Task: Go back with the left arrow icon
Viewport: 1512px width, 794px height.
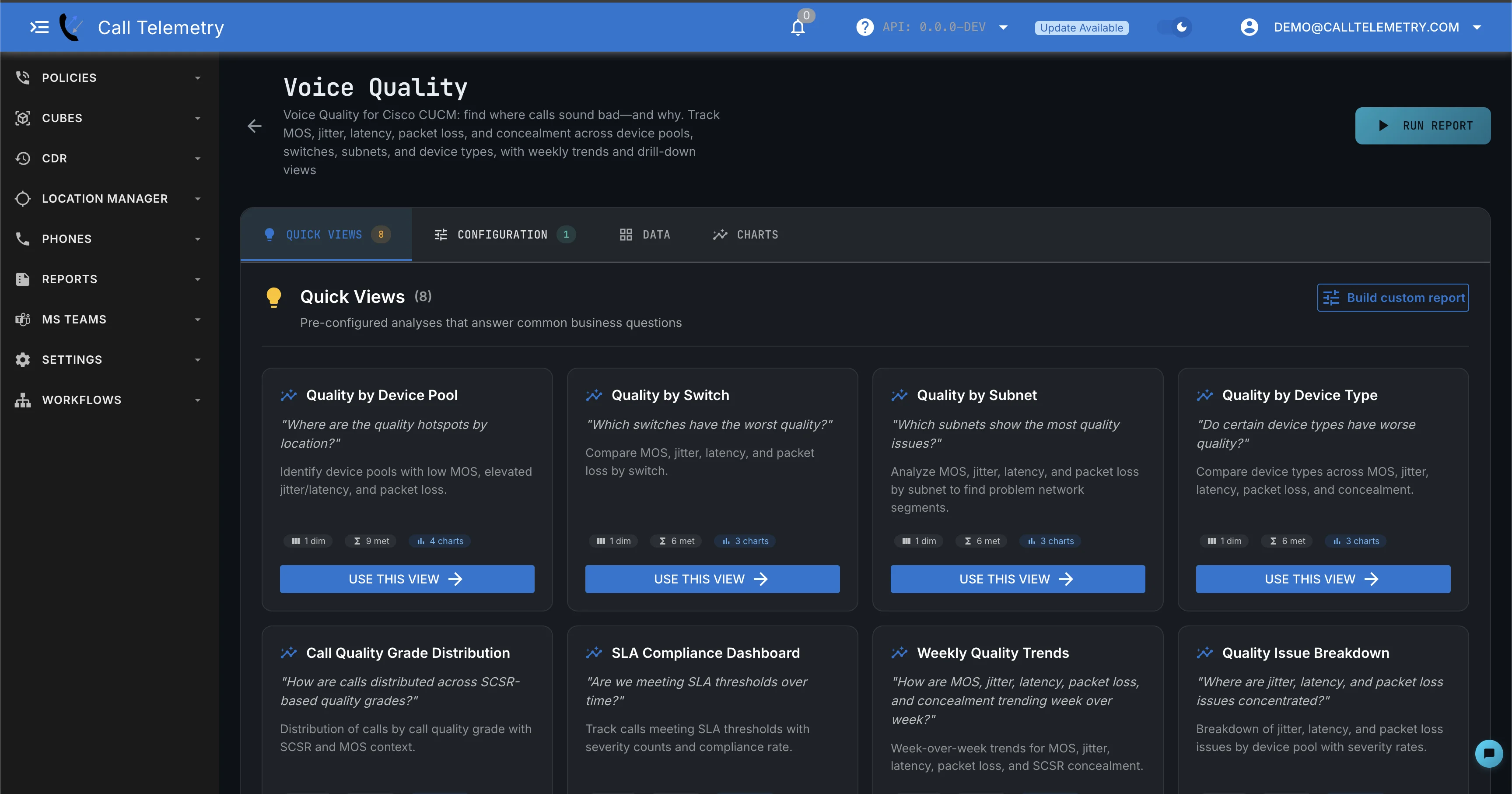Action: click(x=254, y=126)
